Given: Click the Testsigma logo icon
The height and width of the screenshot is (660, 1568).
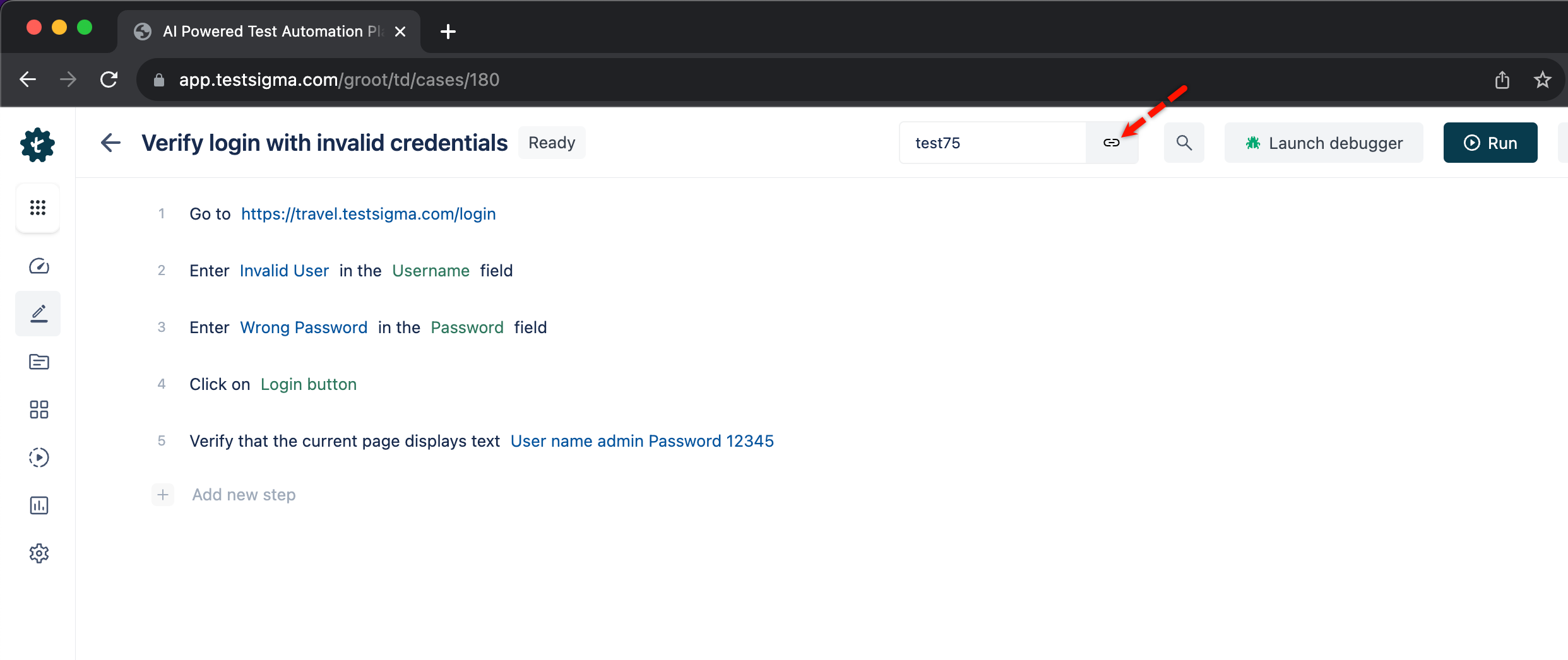Looking at the screenshot, I should 38,144.
